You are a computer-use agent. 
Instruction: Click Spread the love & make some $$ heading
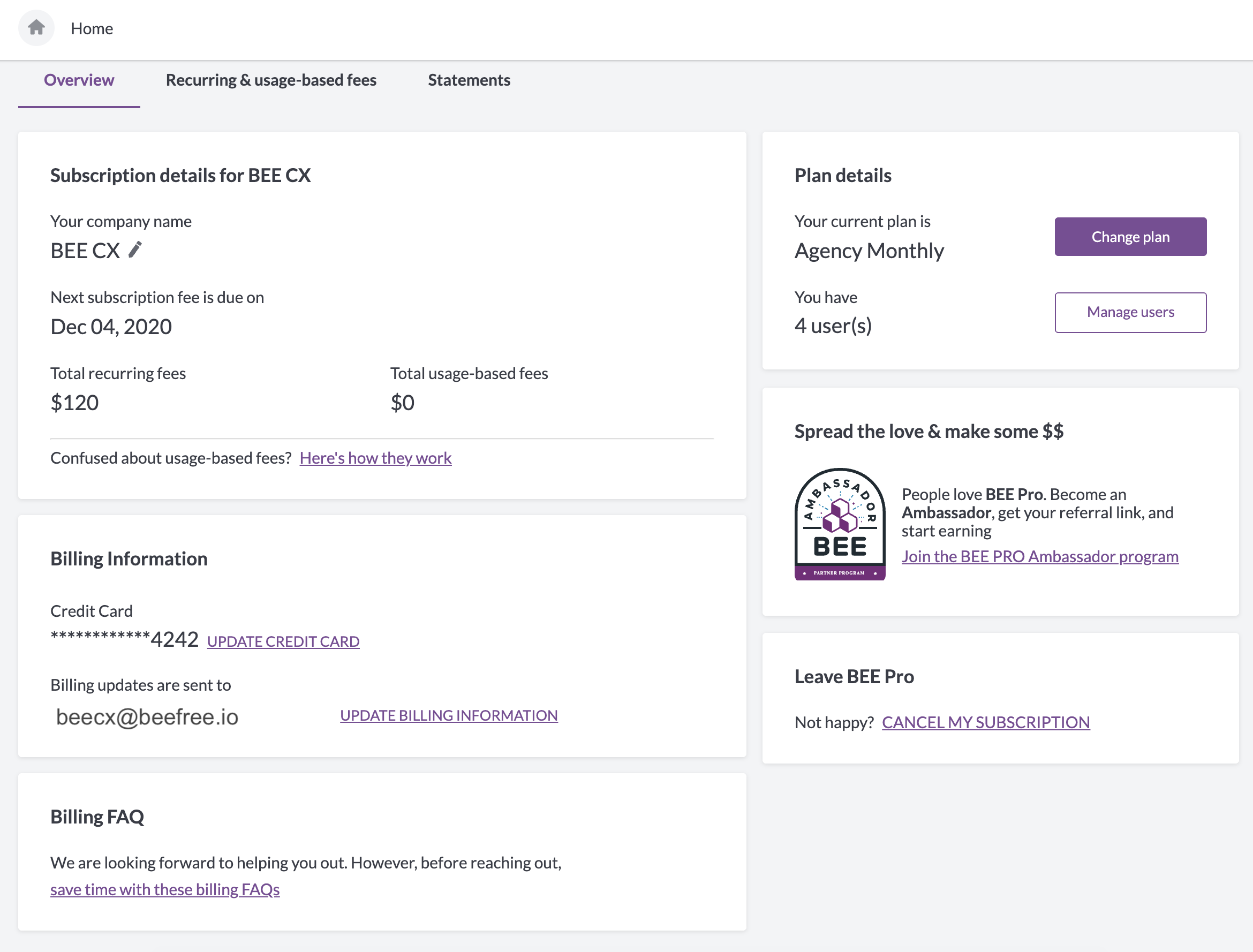tap(929, 432)
